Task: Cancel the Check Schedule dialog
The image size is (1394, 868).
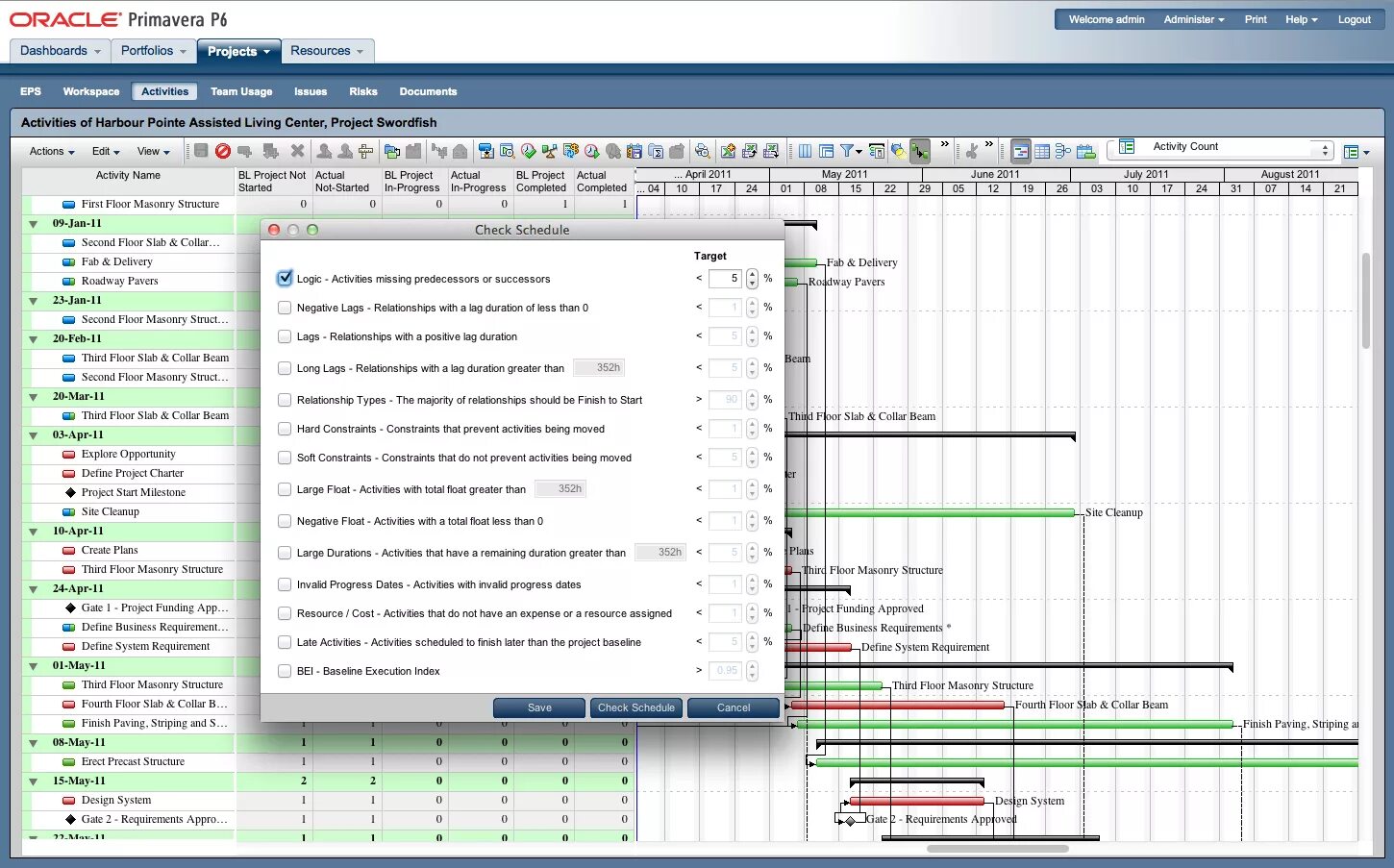Action: point(734,707)
